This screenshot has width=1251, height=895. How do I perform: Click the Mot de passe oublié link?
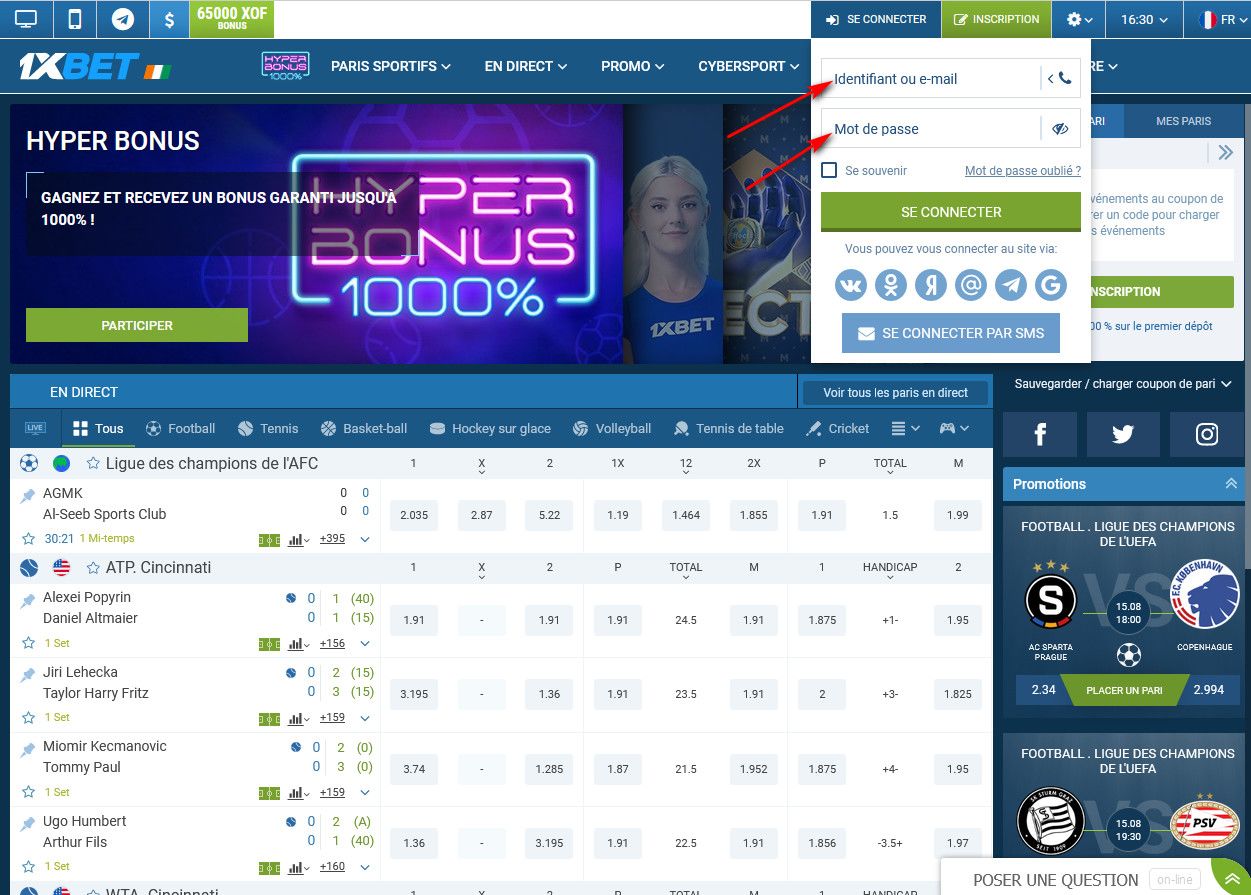pyautogui.click(x=1023, y=171)
